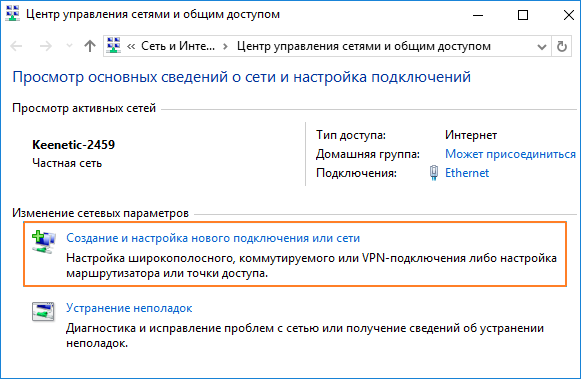Click the new connection setup icon
Screen dimensions: 581x379
click(43, 242)
